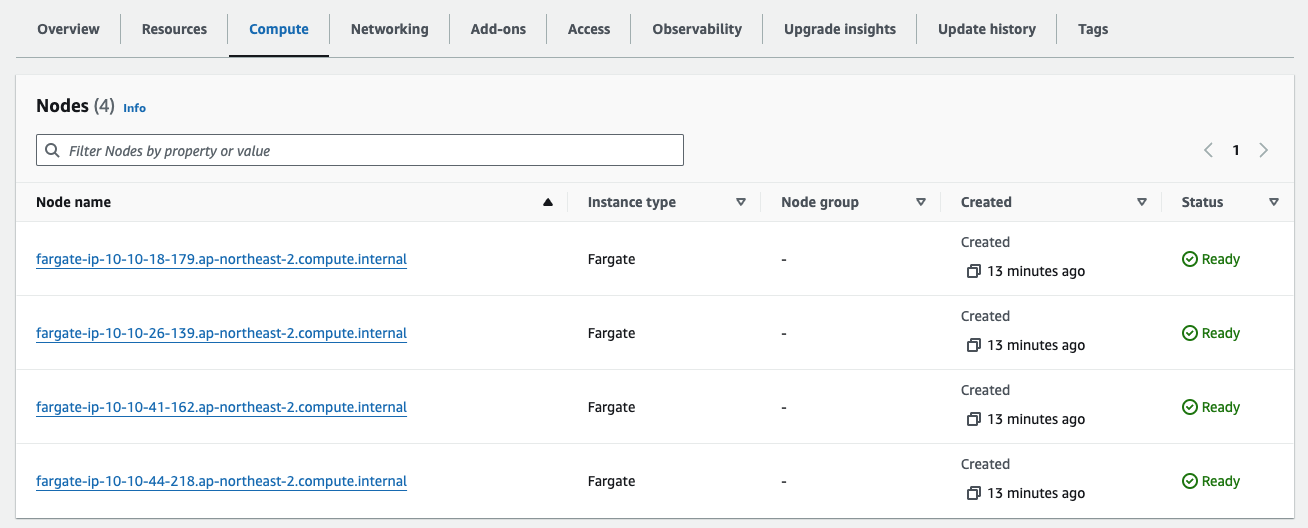Sort by Instance type column arrow
The height and width of the screenshot is (528, 1308).
point(741,202)
